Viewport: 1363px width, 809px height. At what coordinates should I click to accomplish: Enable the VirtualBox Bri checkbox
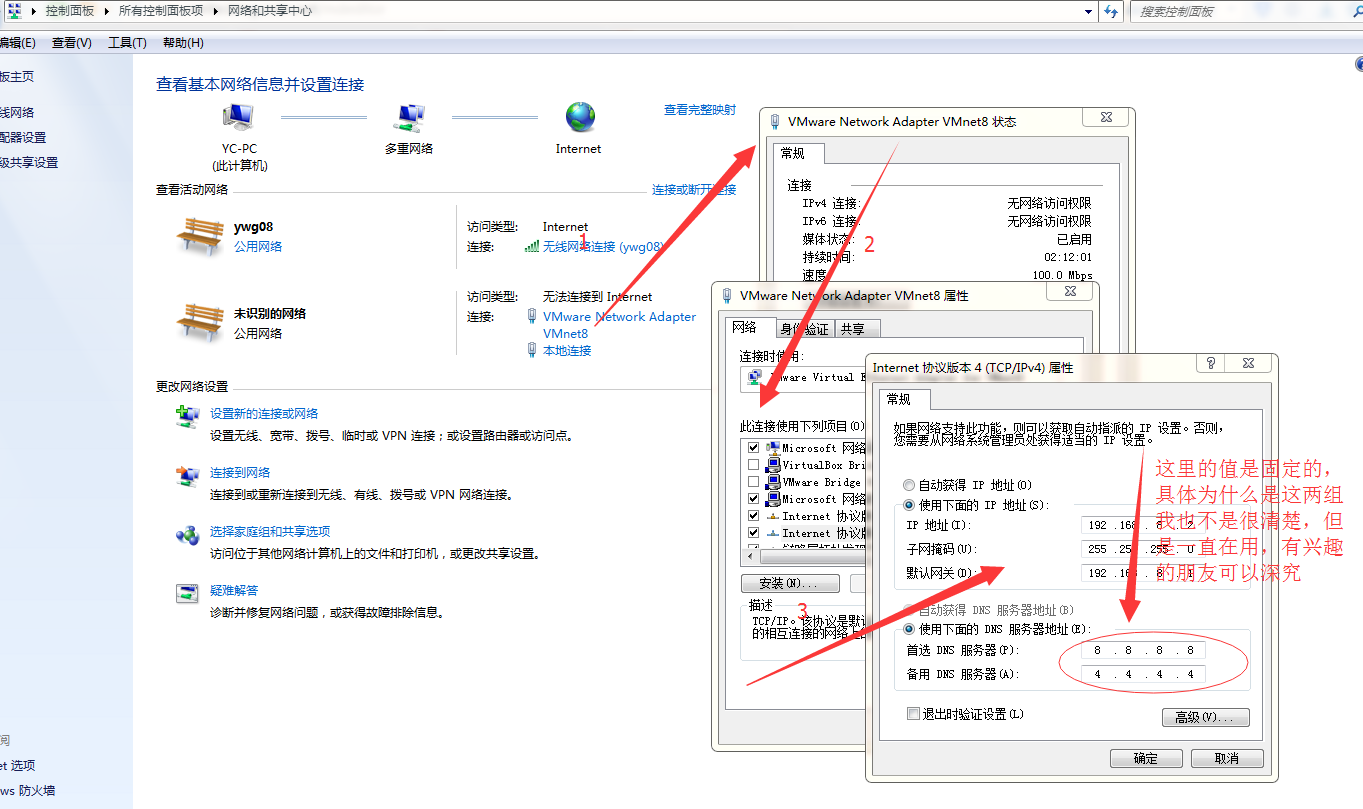(x=754, y=465)
